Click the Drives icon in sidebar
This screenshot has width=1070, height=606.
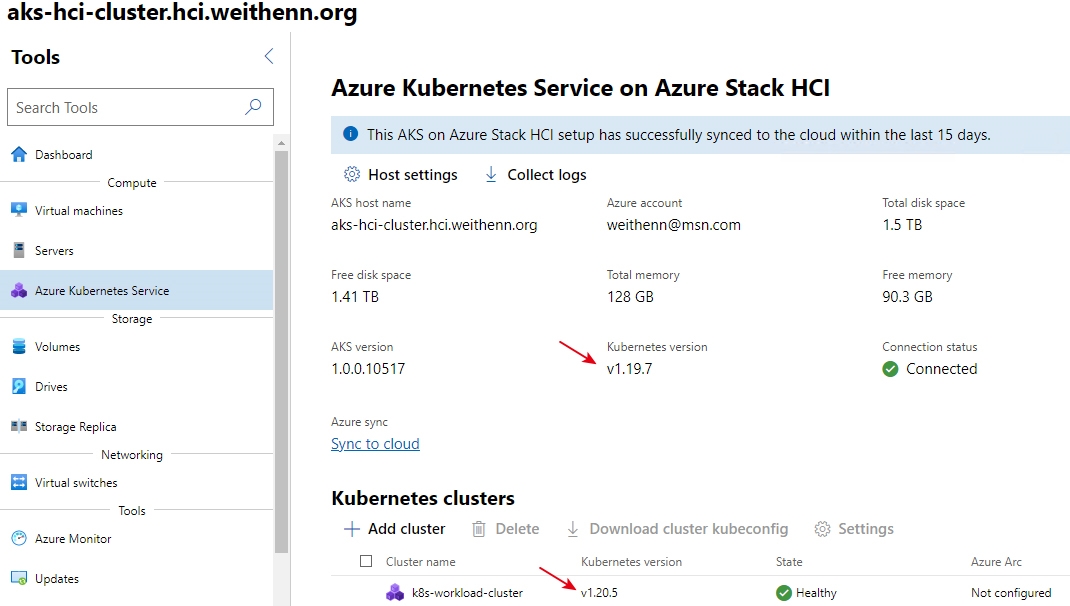click(x=19, y=387)
